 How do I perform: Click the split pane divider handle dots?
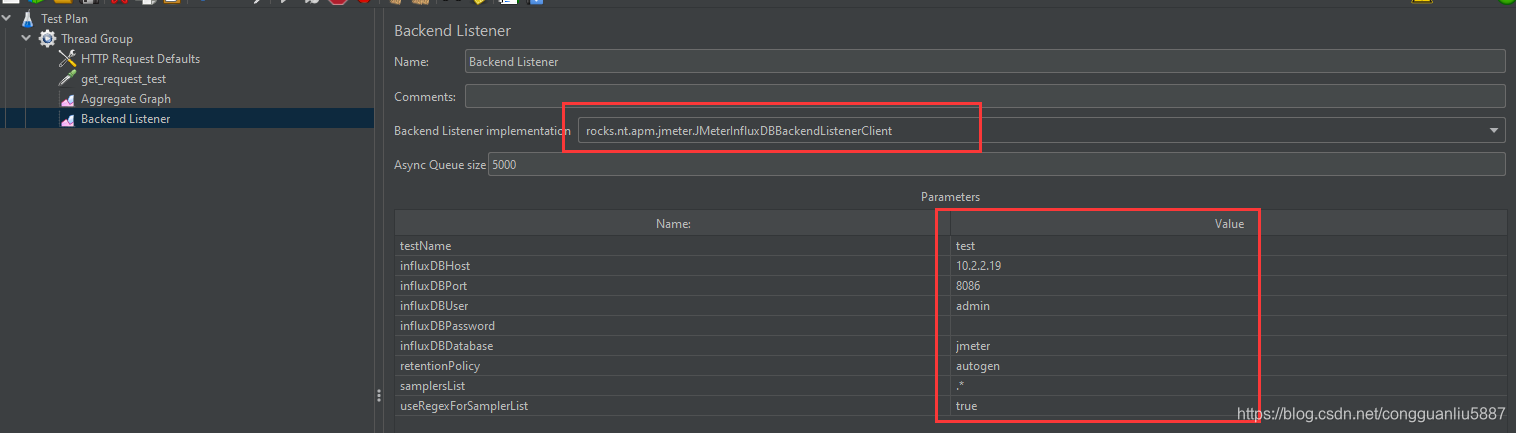[x=378, y=396]
